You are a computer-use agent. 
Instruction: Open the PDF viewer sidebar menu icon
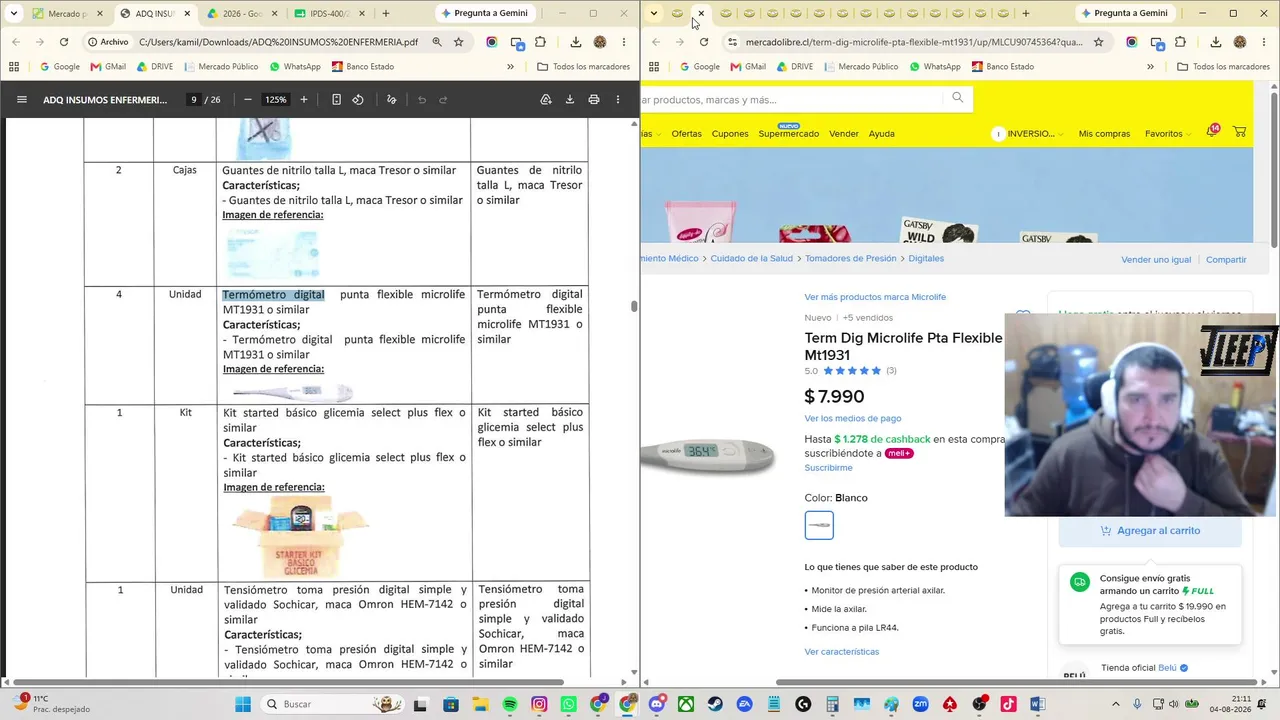click(22, 100)
